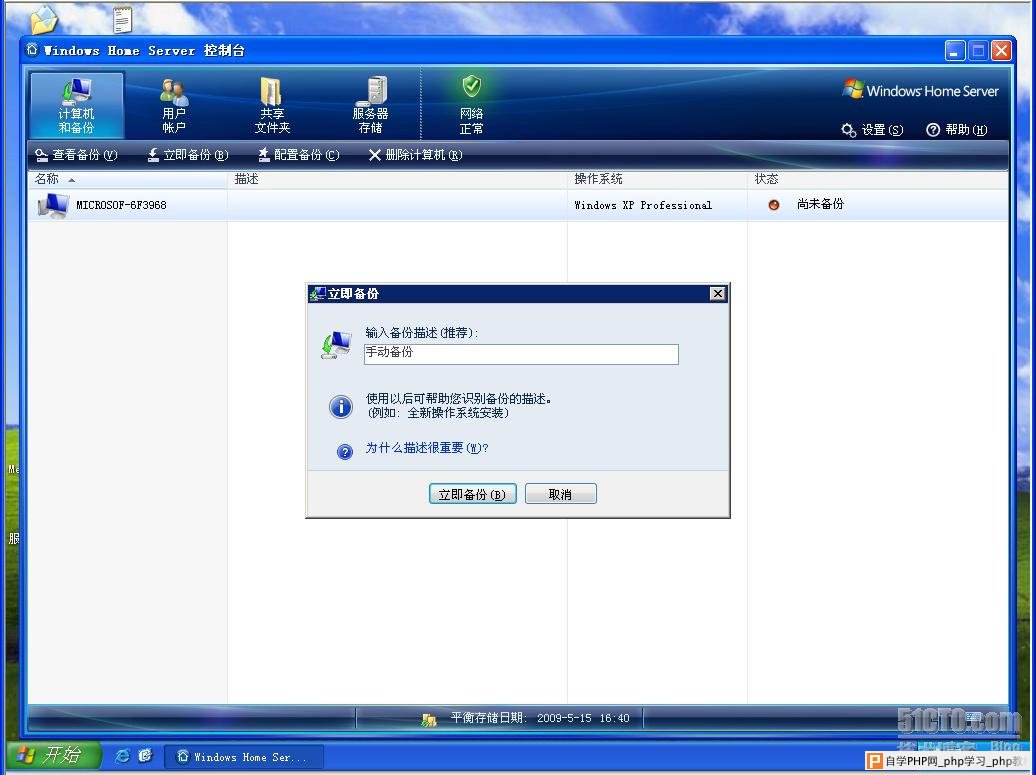Viewport: 1036px width, 775px height.
Task: Click the backup computer icon in dialog
Action: [x=337, y=346]
